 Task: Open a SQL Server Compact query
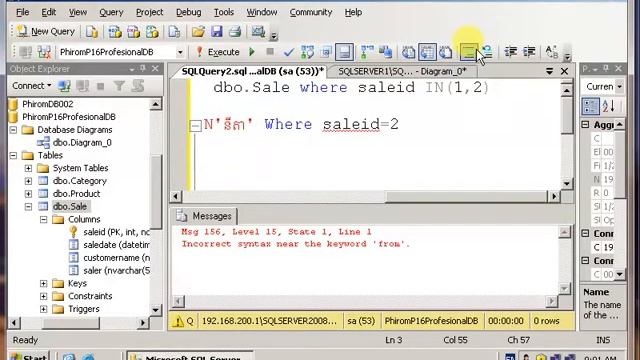pos(174,31)
